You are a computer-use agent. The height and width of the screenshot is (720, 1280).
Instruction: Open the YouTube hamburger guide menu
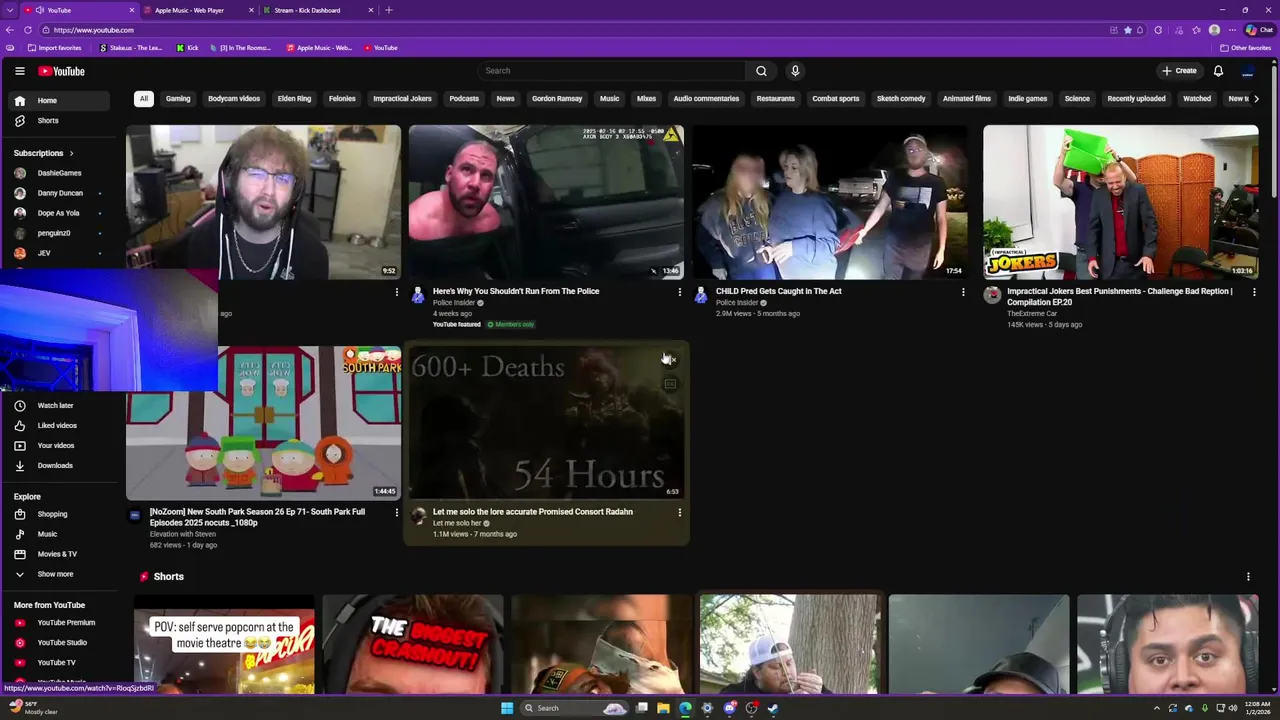pos(19,71)
